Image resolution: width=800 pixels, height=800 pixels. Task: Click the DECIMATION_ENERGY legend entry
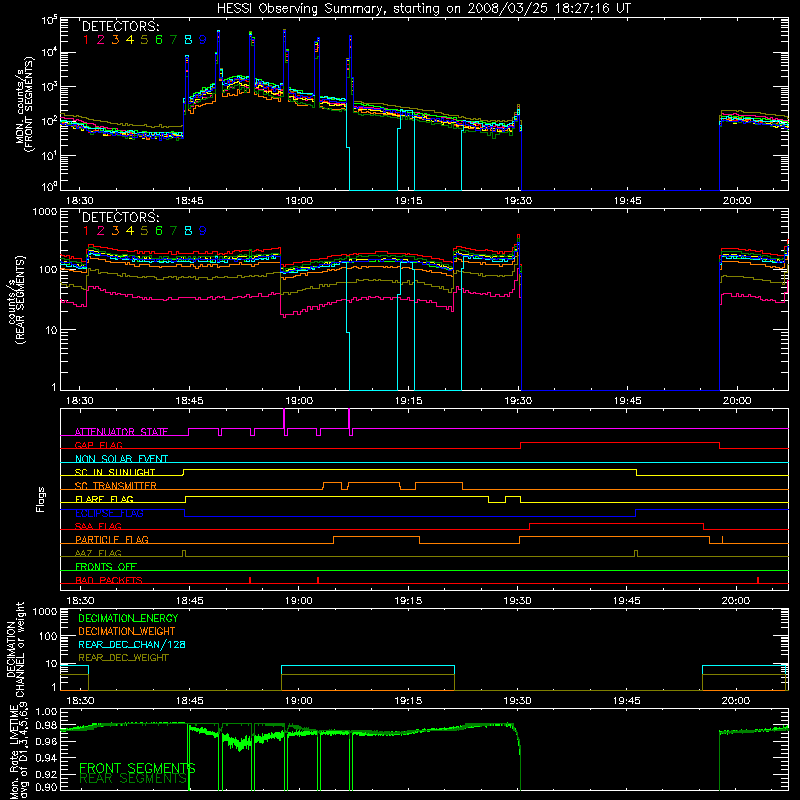[x=128, y=618]
